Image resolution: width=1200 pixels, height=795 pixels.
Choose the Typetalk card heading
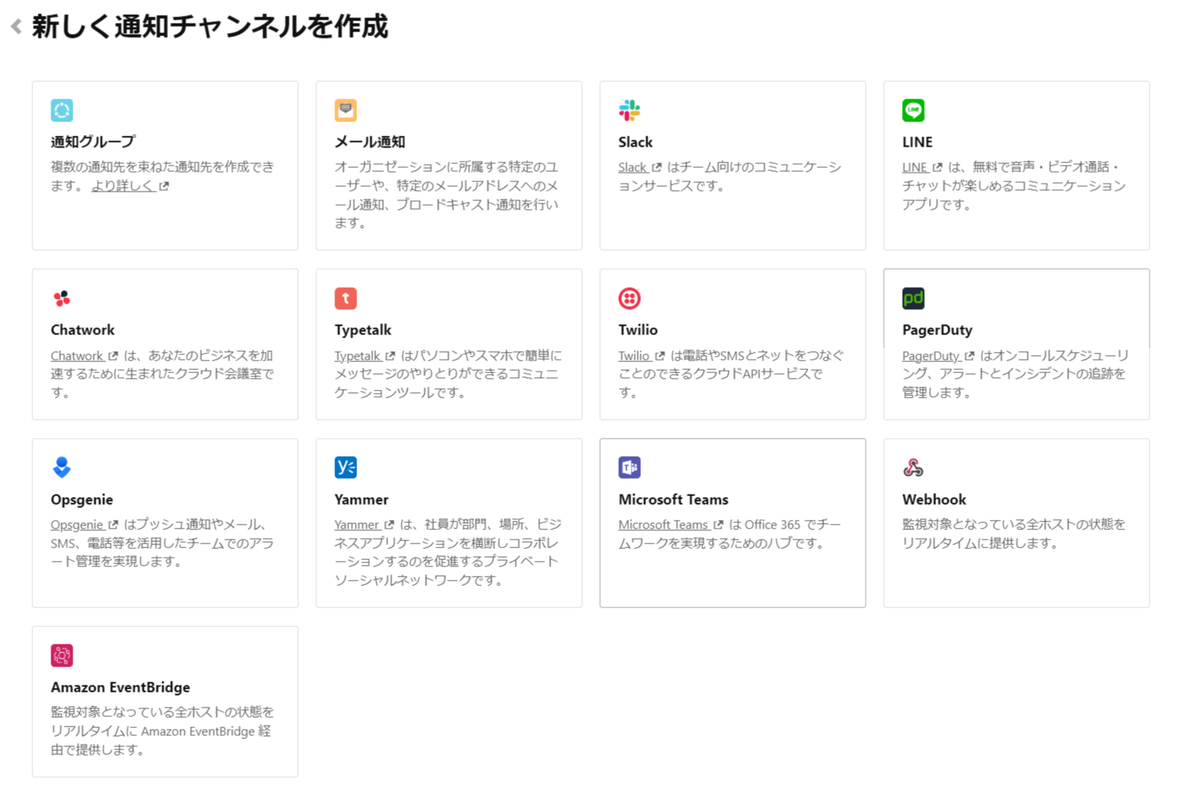(x=364, y=330)
